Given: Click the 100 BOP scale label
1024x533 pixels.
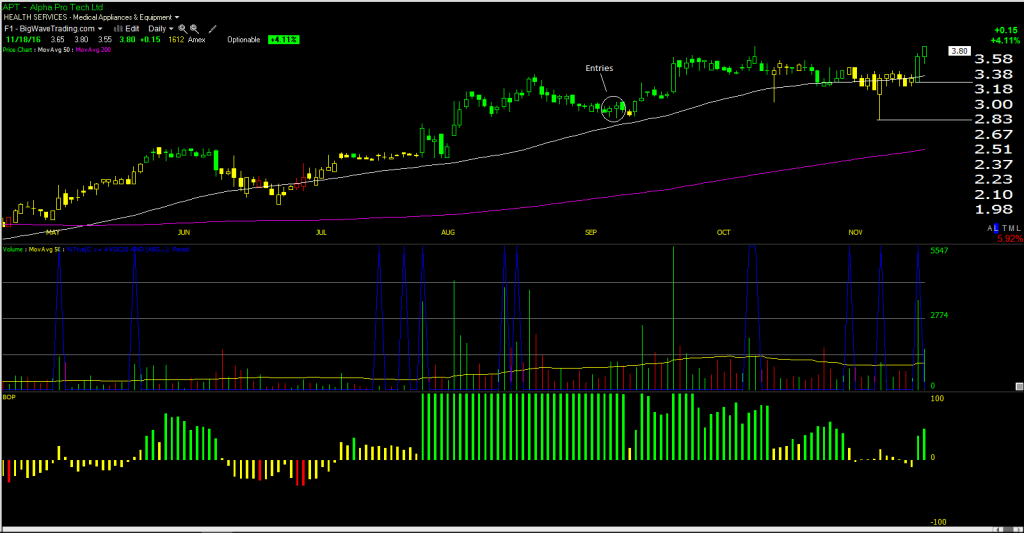Looking at the screenshot, I should coord(937,398).
